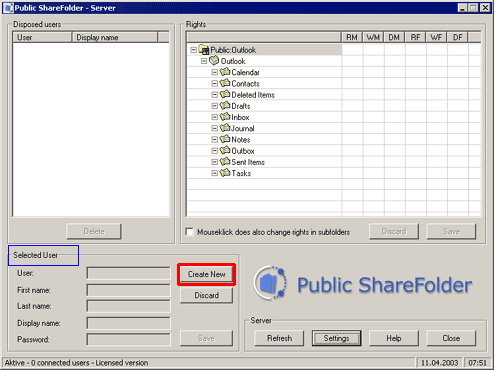Viewport: 494px width, 370px height.
Task: Click the Display name column header
Action: tap(114, 37)
